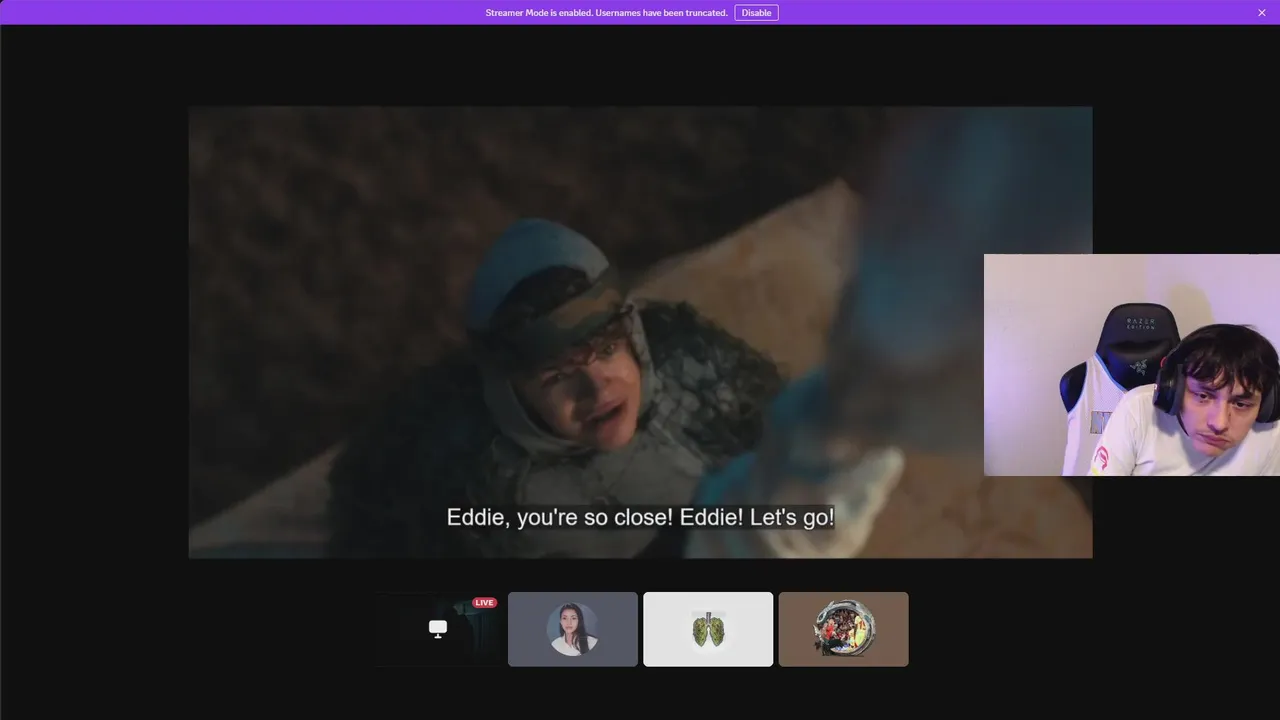
Task: Select the LIVE screen share tile
Action: pos(438,629)
